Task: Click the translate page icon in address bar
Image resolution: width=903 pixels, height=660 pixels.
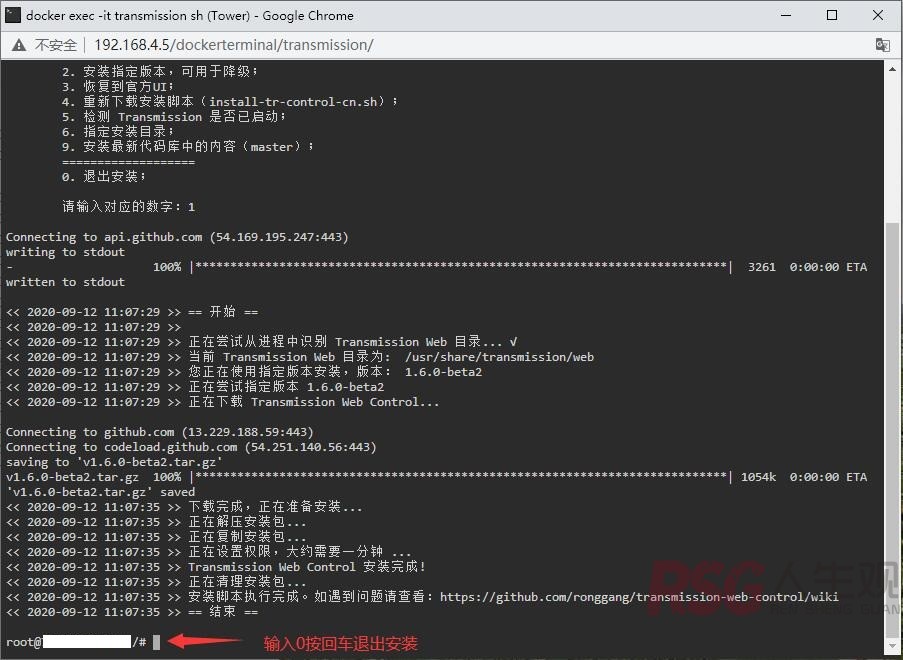Action: point(882,44)
